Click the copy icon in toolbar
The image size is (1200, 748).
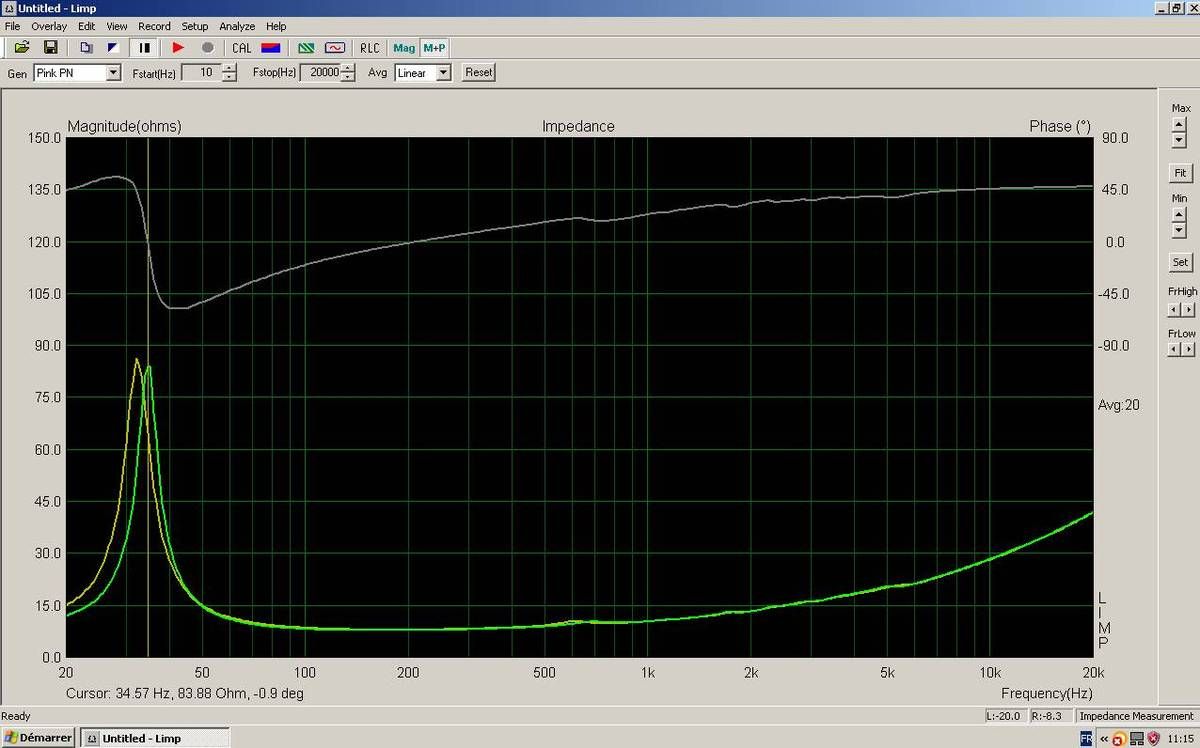tap(86, 47)
